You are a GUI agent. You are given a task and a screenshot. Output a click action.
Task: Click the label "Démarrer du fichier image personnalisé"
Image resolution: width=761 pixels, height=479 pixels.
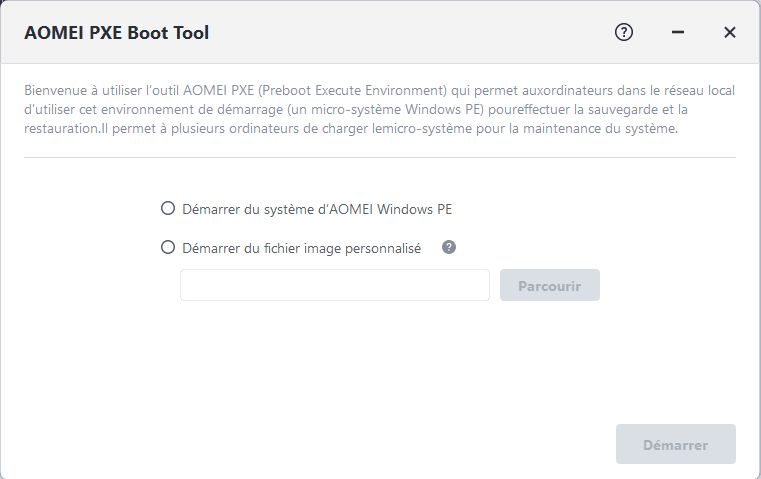(302, 247)
